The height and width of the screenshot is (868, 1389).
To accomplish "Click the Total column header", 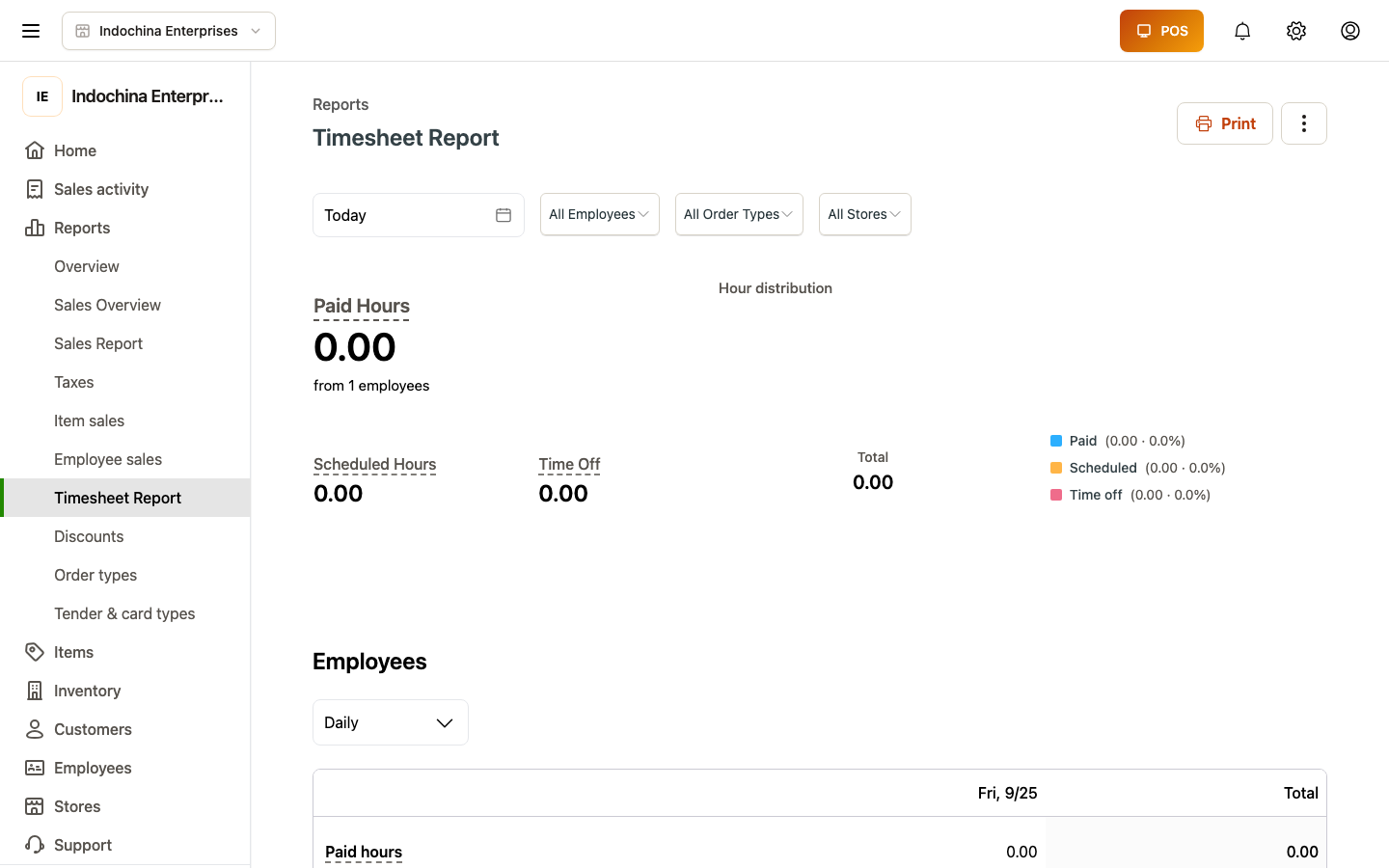I will pyautogui.click(x=1301, y=793).
